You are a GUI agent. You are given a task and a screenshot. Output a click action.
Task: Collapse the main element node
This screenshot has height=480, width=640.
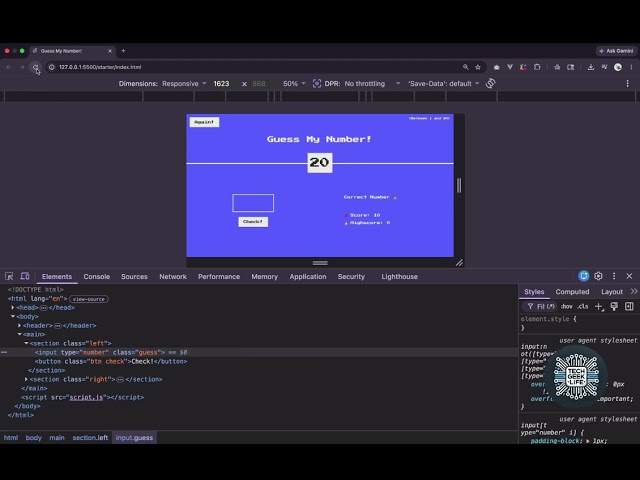point(19,335)
